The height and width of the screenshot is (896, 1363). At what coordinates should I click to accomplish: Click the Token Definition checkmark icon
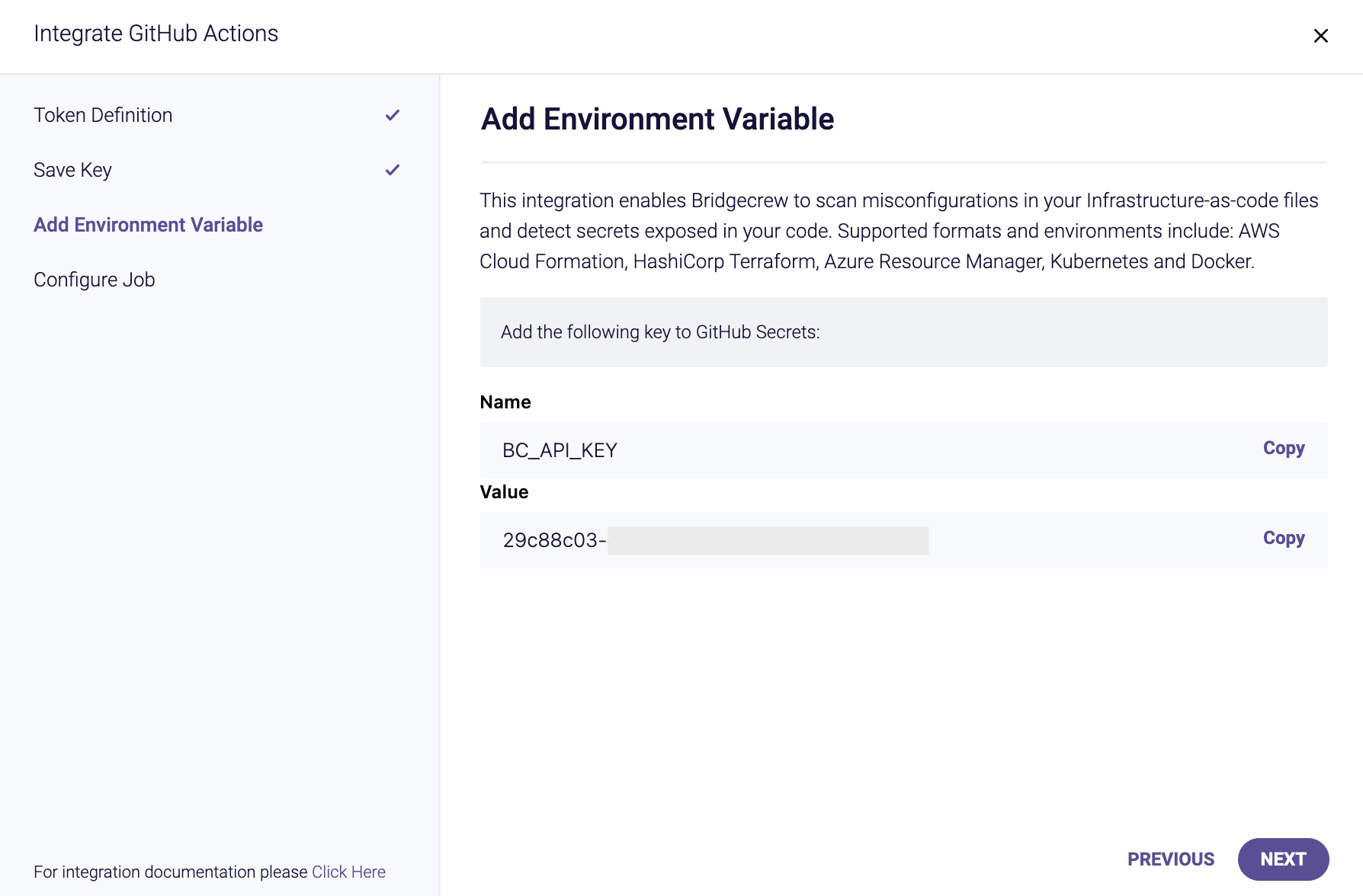[392, 115]
